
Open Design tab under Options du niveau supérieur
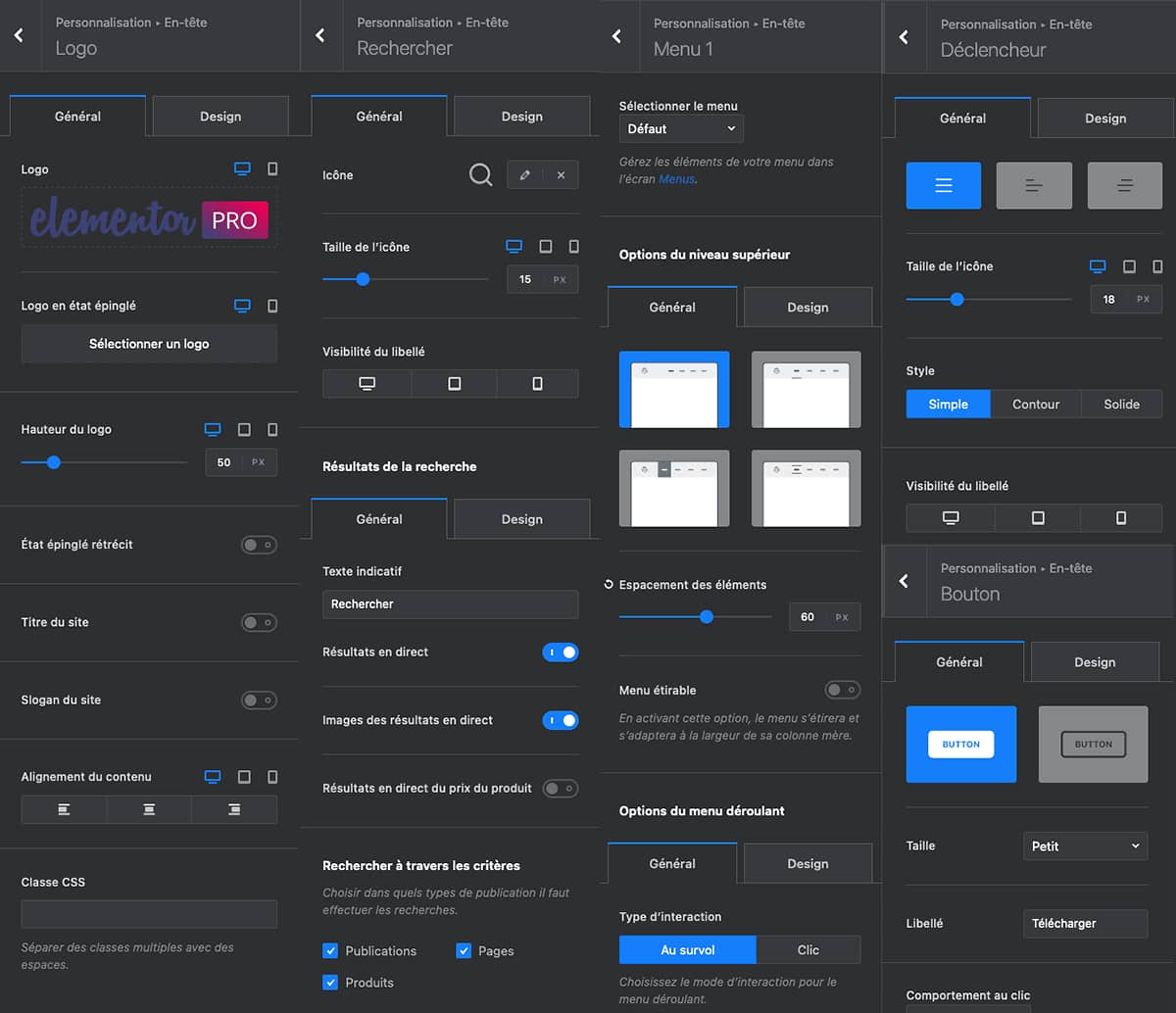click(808, 308)
